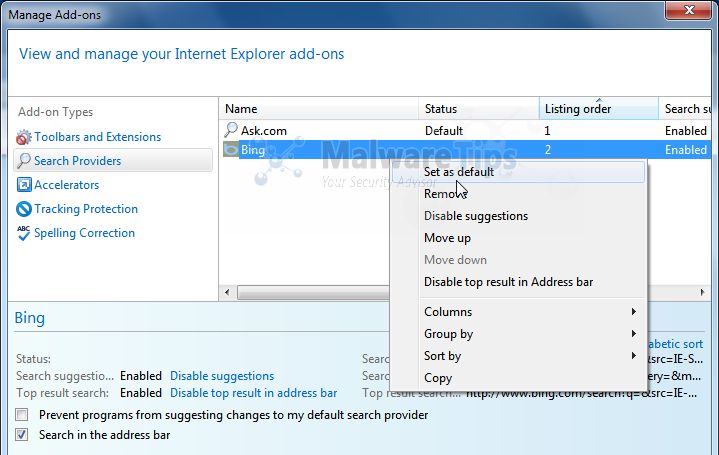This screenshot has height=455, width=719.
Task: Click the Bing provider icon in list
Action: click(231, 150)
